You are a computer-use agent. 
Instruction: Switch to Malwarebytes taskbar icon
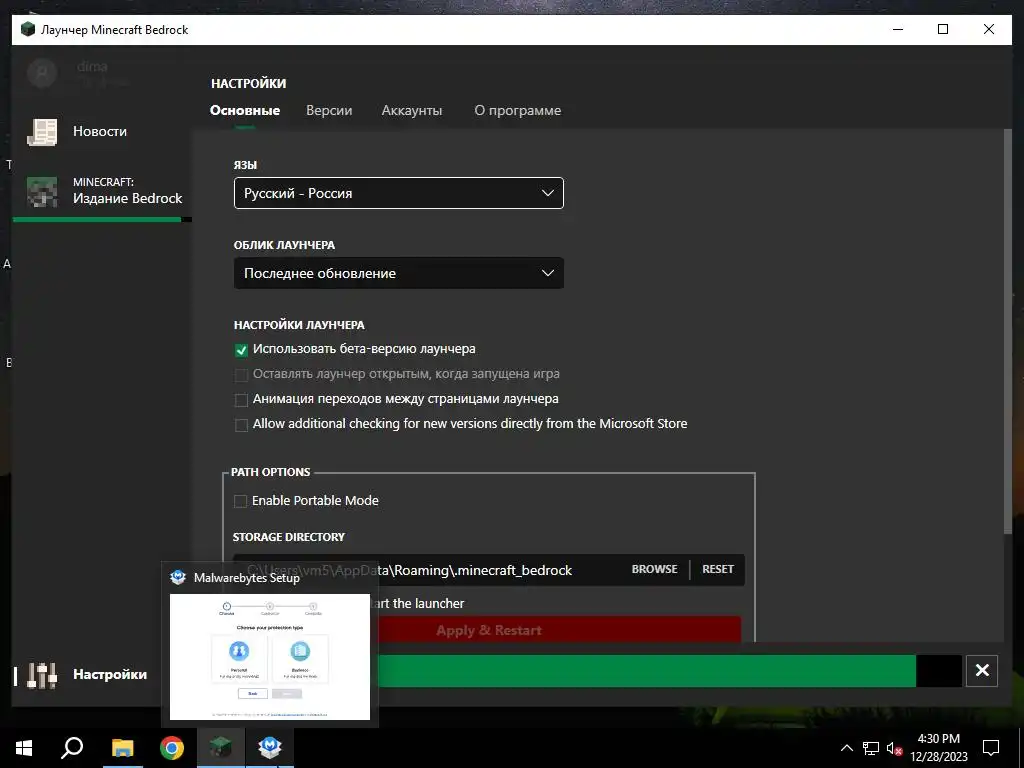coord(270,748)
